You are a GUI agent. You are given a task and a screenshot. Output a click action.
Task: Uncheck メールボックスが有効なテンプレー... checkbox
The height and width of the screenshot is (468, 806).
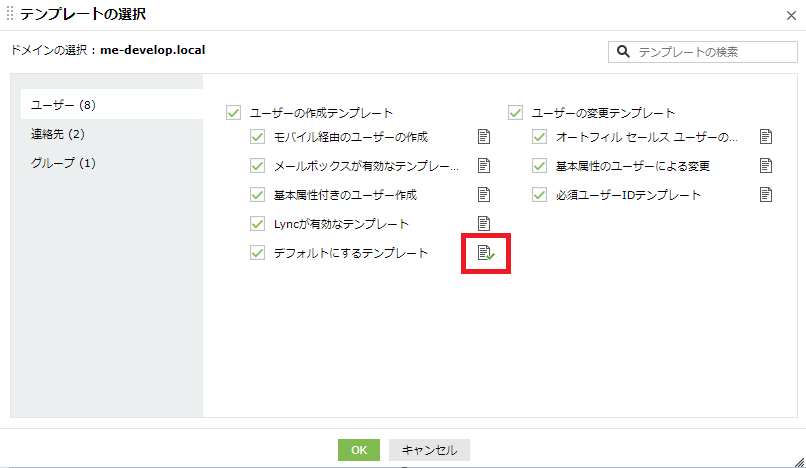(x=257, y=166)
